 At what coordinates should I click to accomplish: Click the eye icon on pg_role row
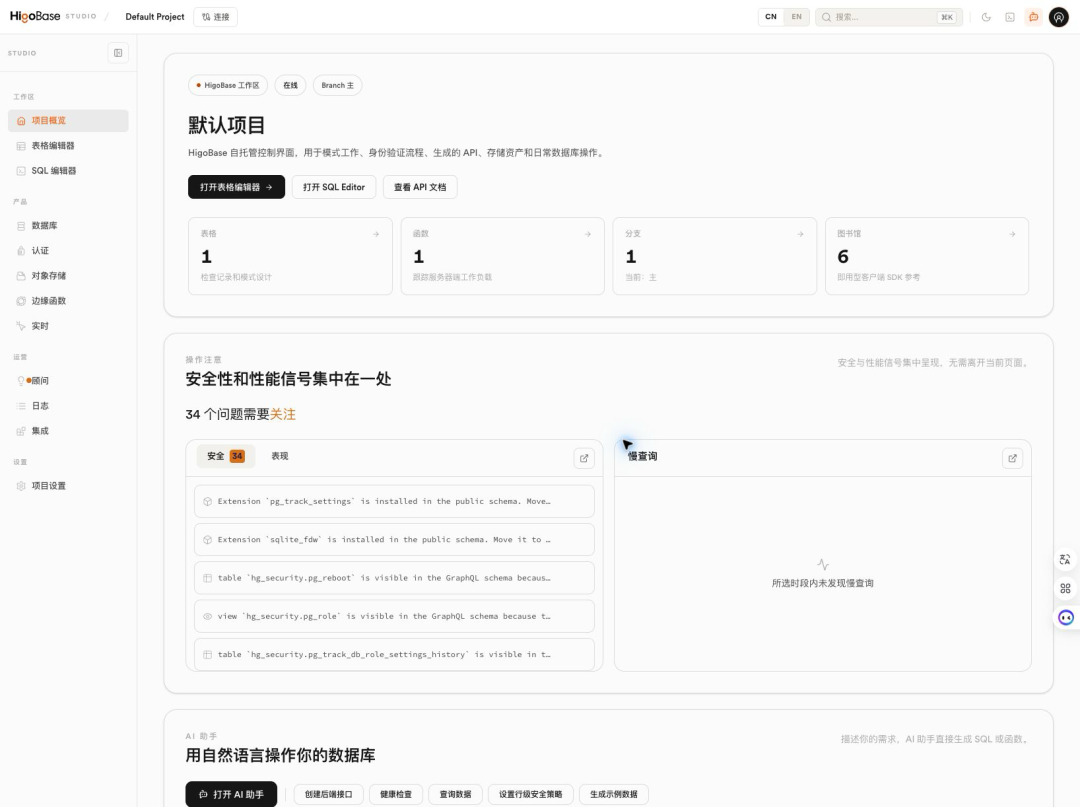point(207,616)
